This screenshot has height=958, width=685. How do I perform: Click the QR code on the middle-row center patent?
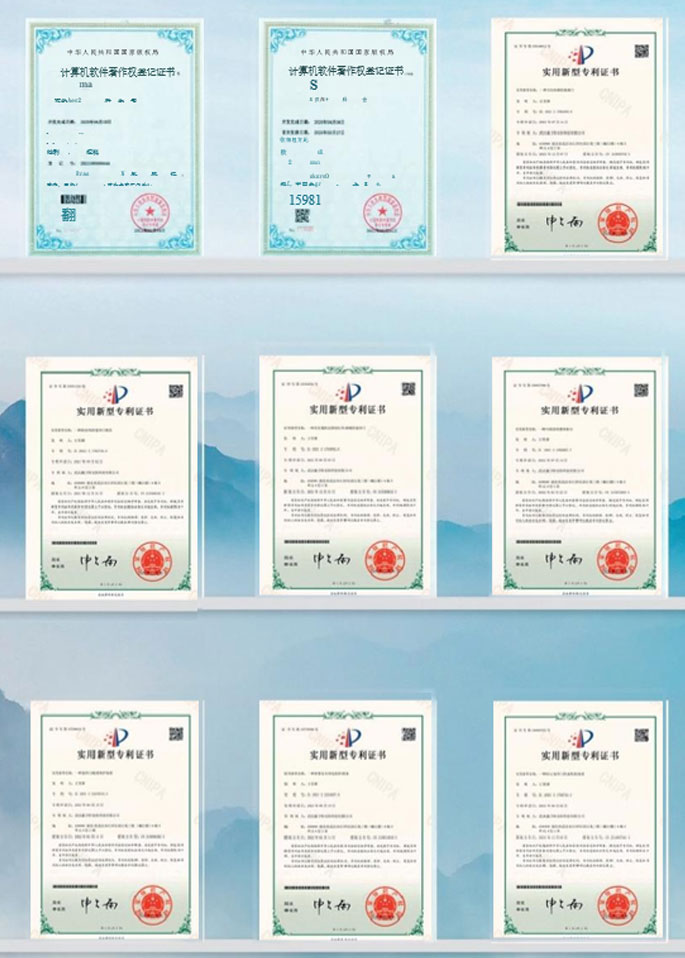(409, 390)
